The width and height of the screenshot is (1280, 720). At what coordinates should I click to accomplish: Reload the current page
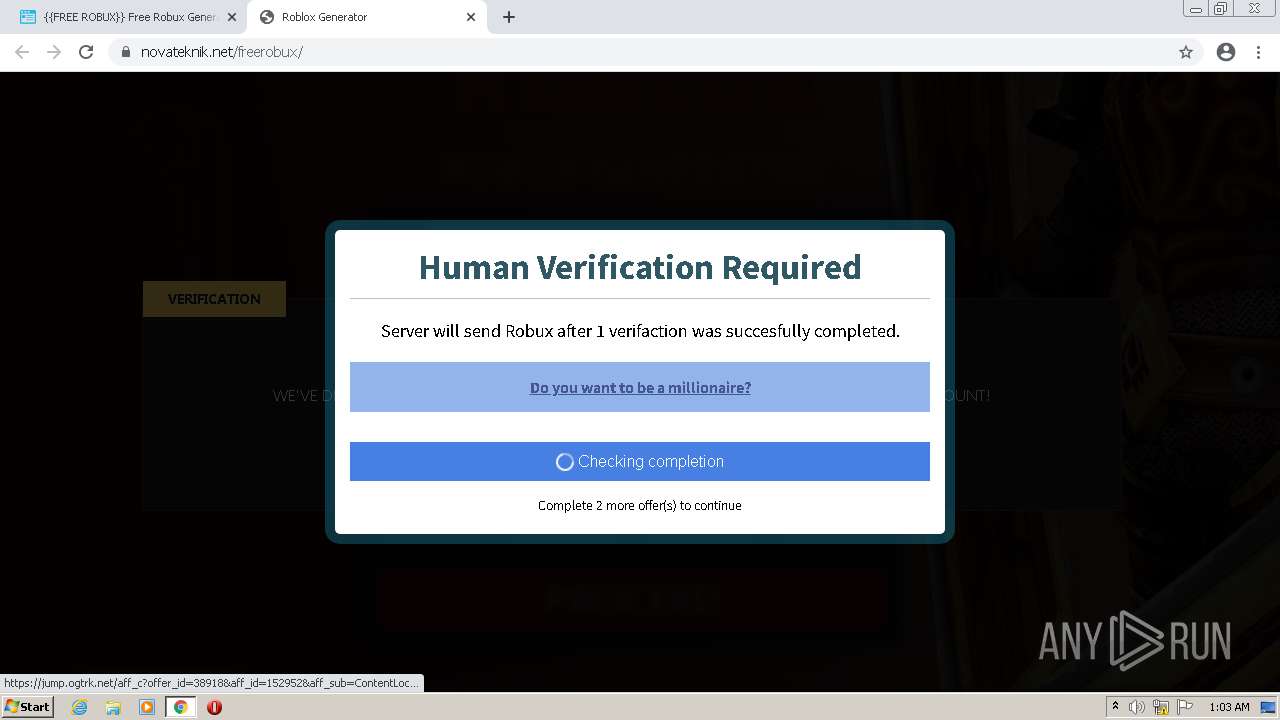point(86,52)
